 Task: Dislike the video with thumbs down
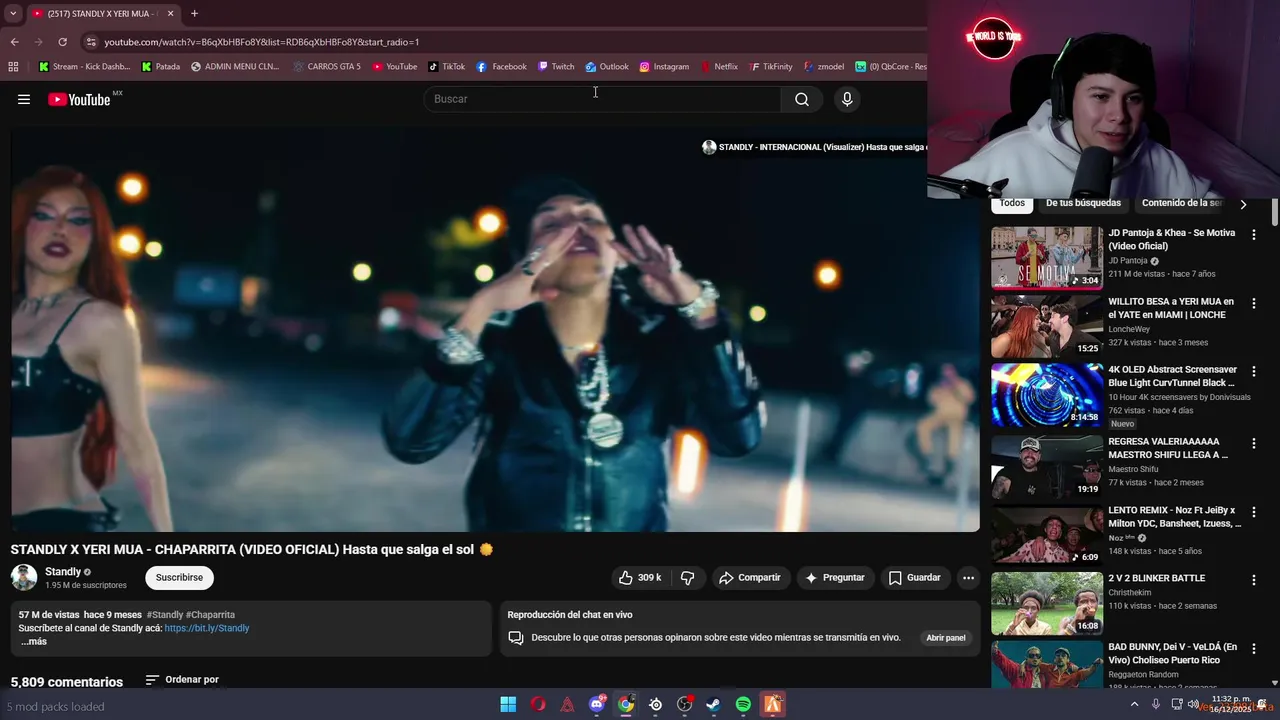point(688,578)
